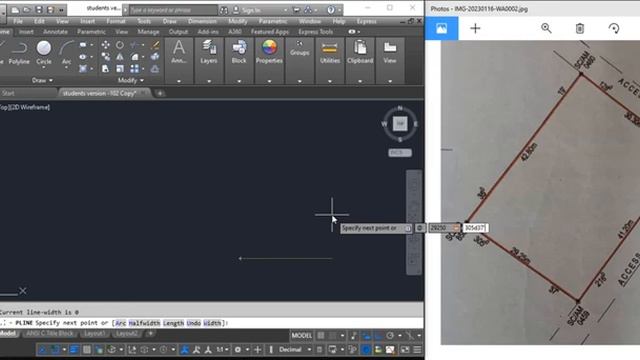Image resolution: width=640 pixels, height=360 pixels.
Task: Click the Scale tool in the Modify panel
Action: point(120,69)
